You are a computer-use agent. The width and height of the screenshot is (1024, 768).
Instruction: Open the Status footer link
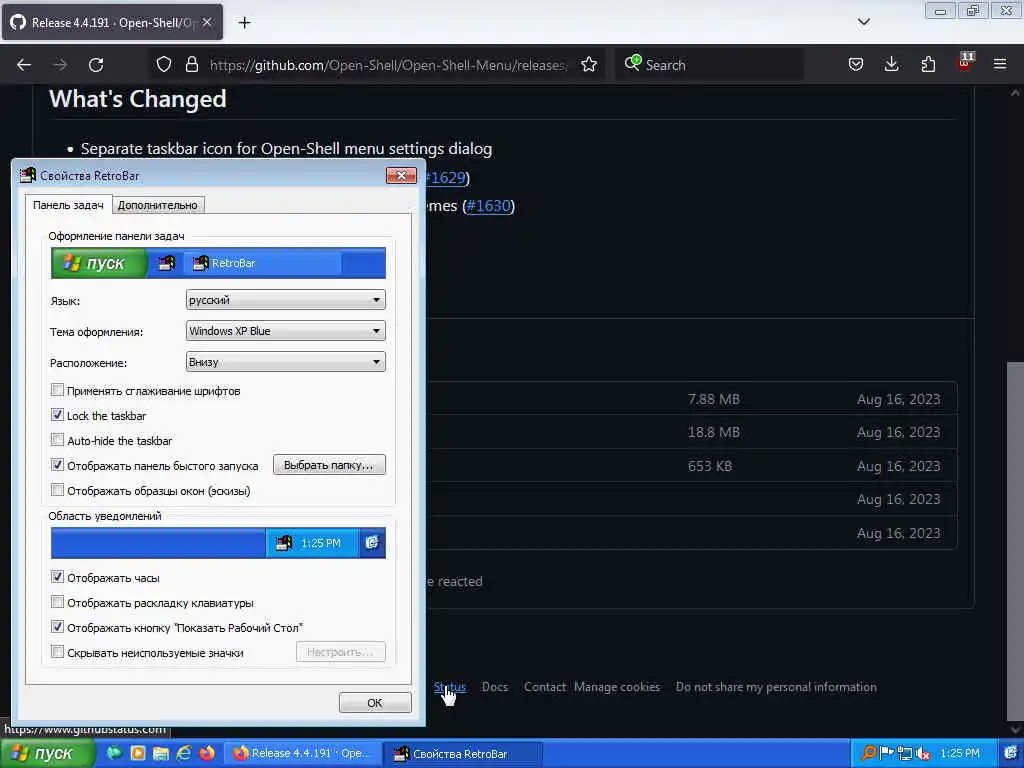click(450, 687)
